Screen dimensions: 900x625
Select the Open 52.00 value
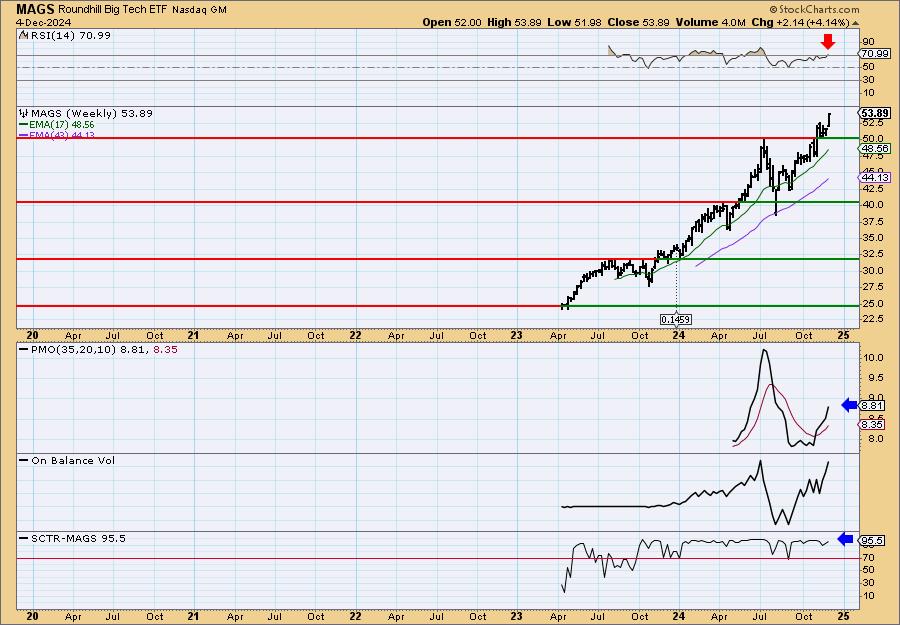[x=452, y=22]
